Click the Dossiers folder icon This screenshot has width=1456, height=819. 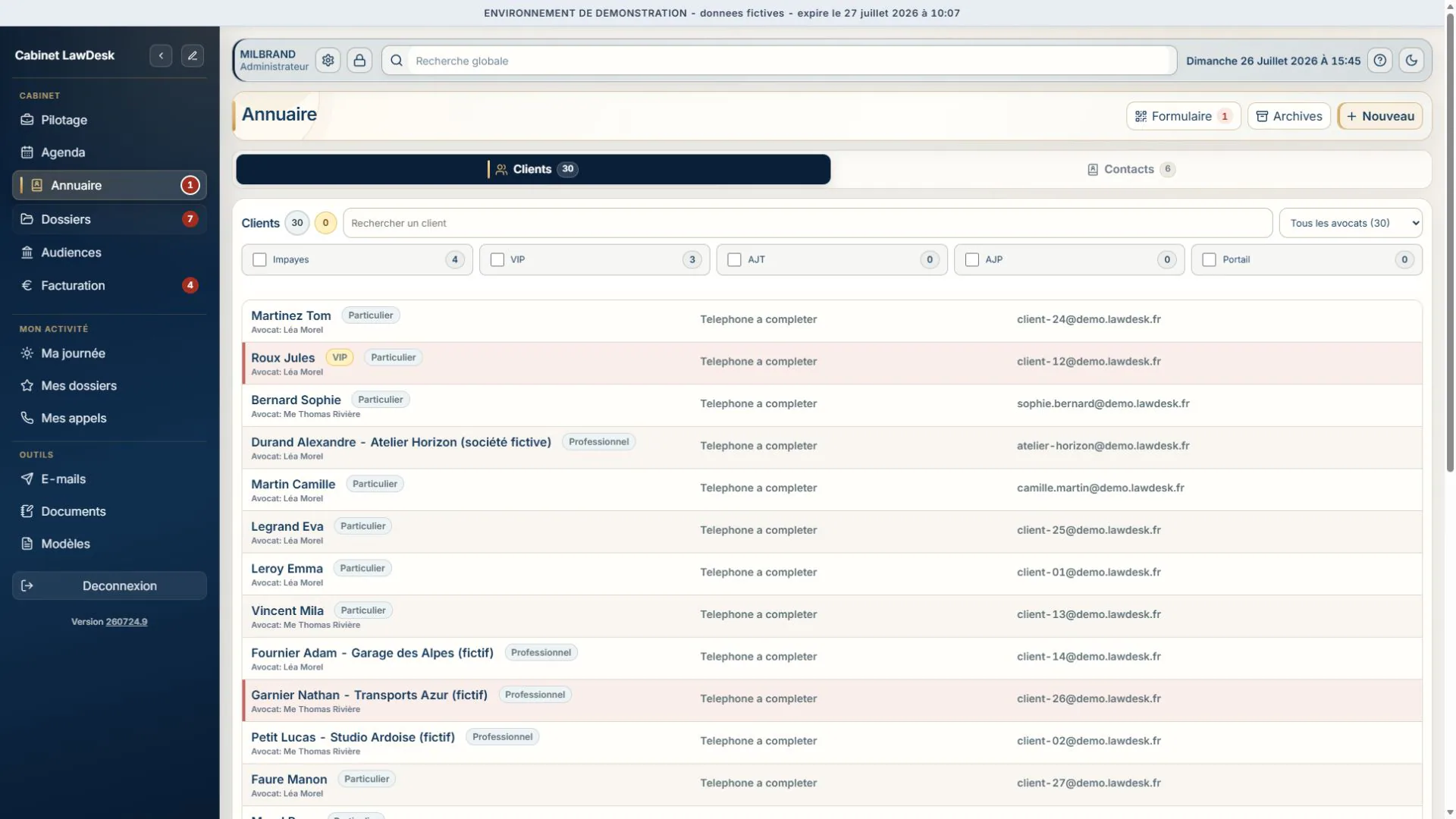tap(27, 219)
